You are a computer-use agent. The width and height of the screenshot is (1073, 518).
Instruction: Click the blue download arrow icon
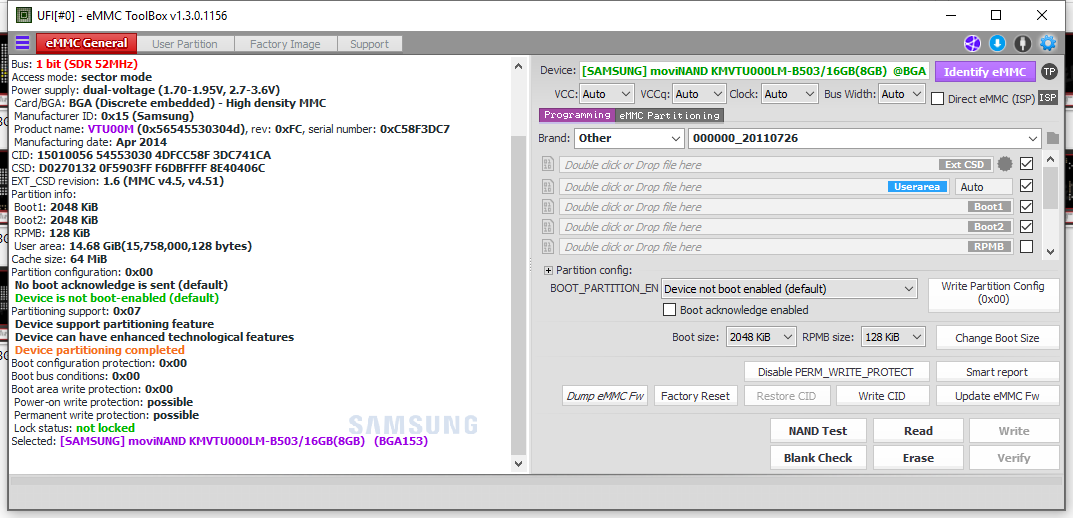point(997,43)
